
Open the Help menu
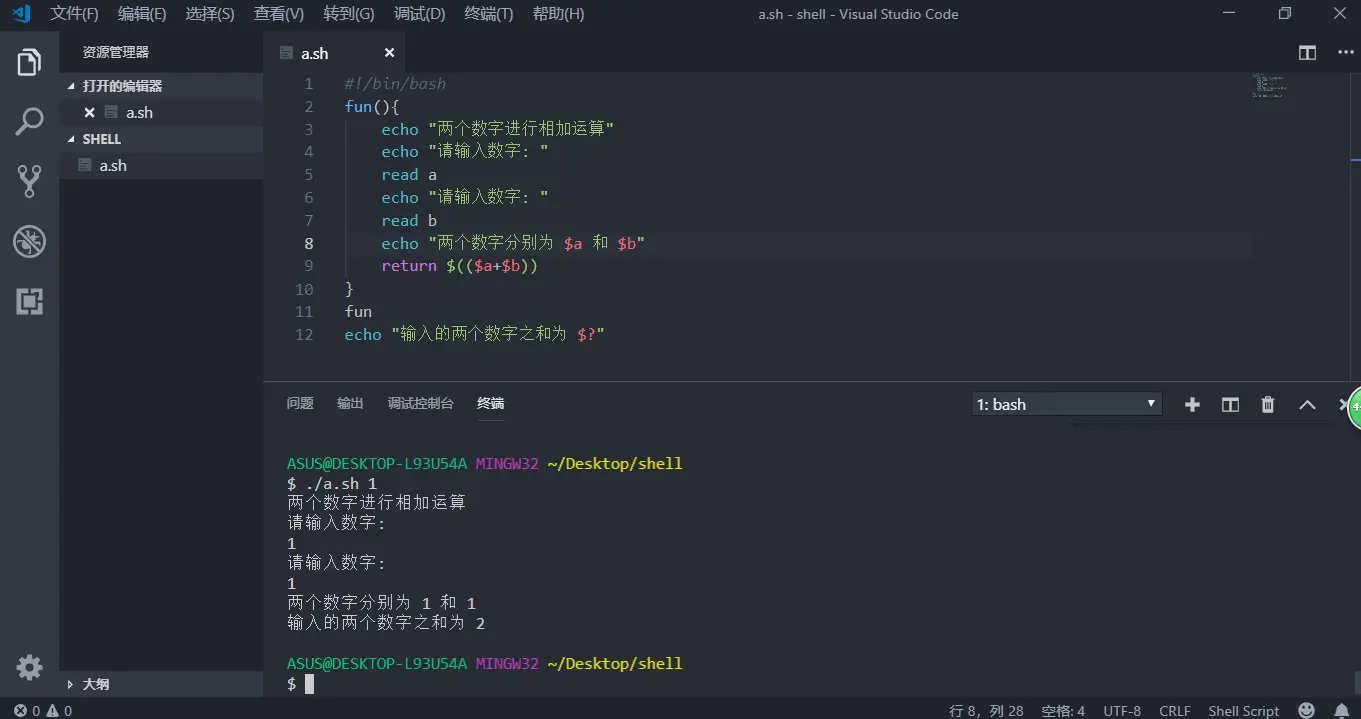click(x=558, y=14)
